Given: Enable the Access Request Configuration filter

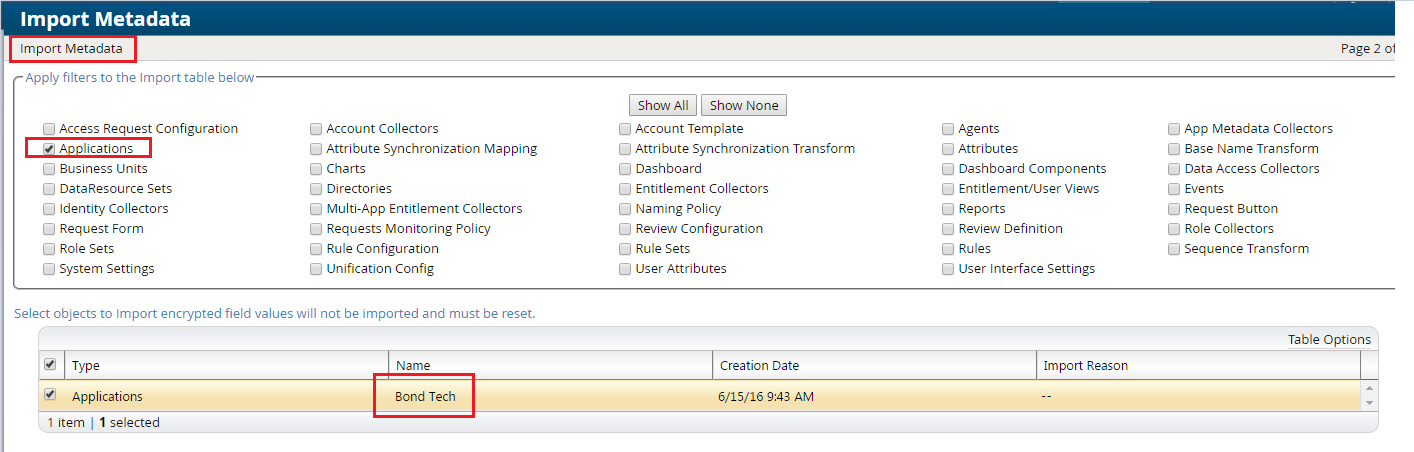Looking at the screenshot, I should 49,129.
